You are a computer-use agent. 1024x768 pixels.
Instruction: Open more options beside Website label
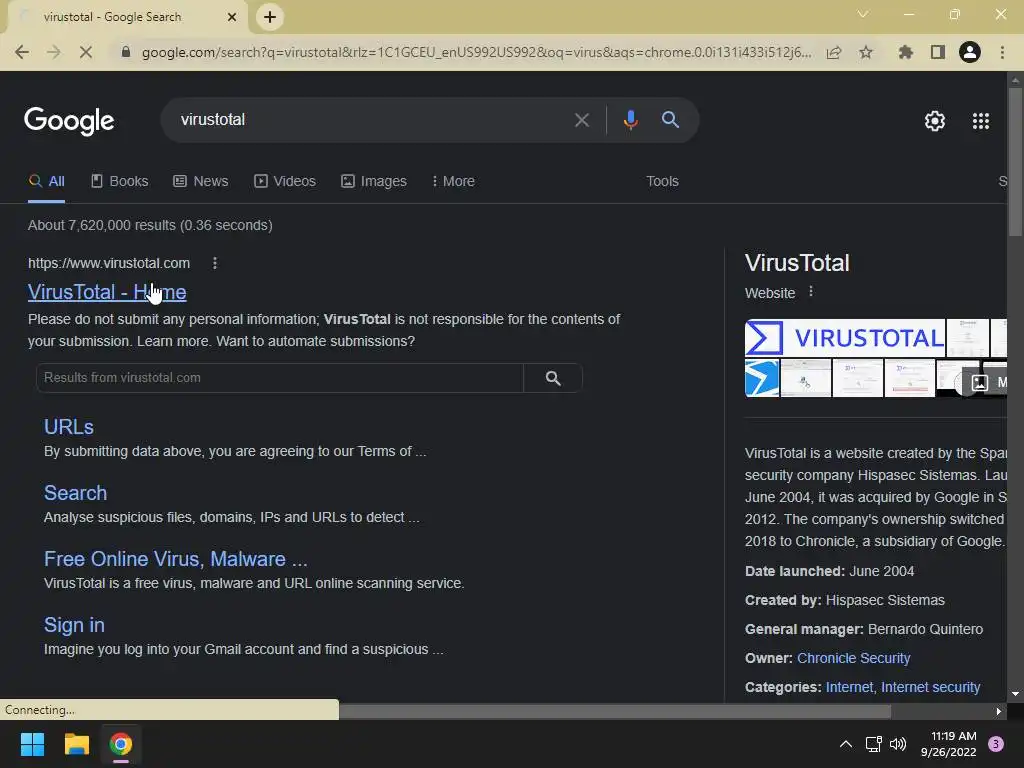point(811,292)
